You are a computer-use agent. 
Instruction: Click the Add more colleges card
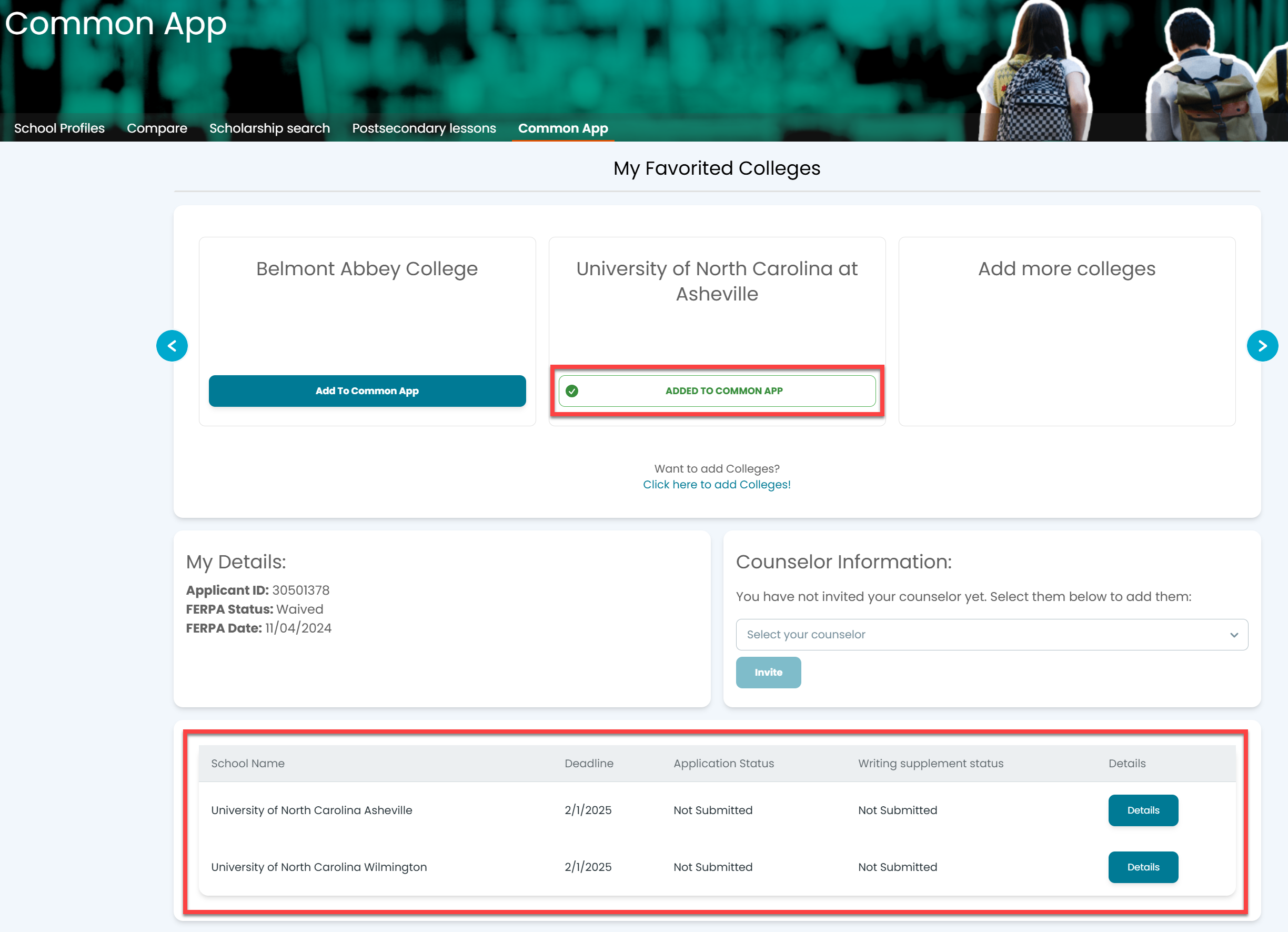point(1066,332)
